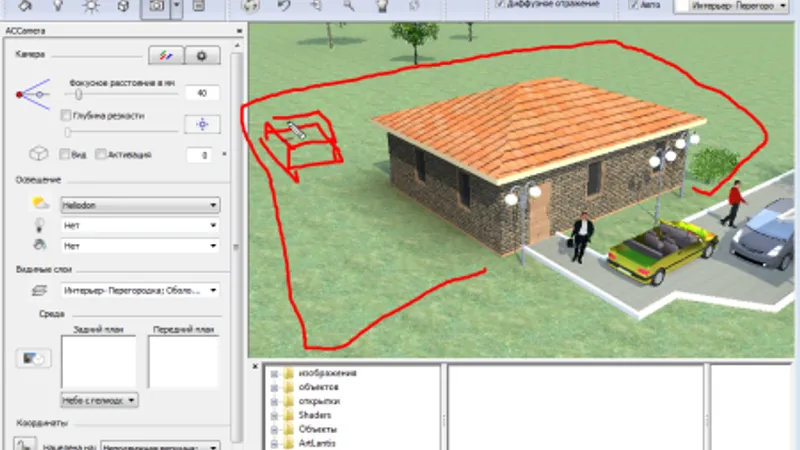Viewport: 800px width, 450px height.
Task: Click the round refresh preview icon
Action: pyautogui.click(x=251, y=6)
